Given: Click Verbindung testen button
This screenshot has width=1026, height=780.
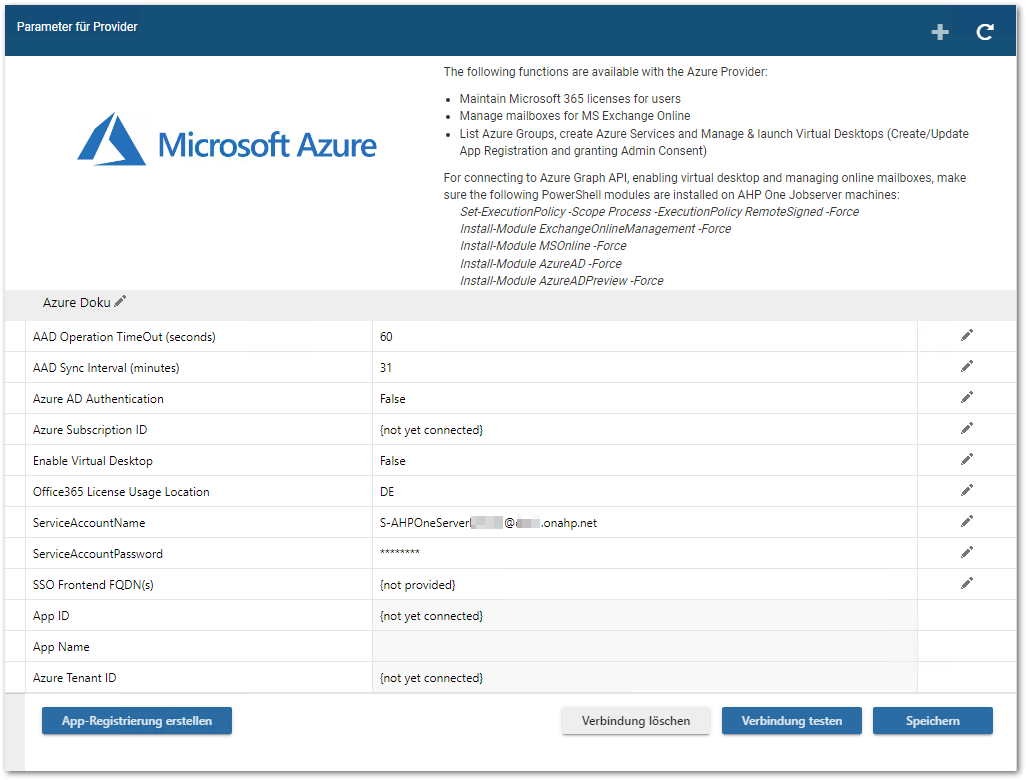Looking at the screenshot, I should click(792, 720).
